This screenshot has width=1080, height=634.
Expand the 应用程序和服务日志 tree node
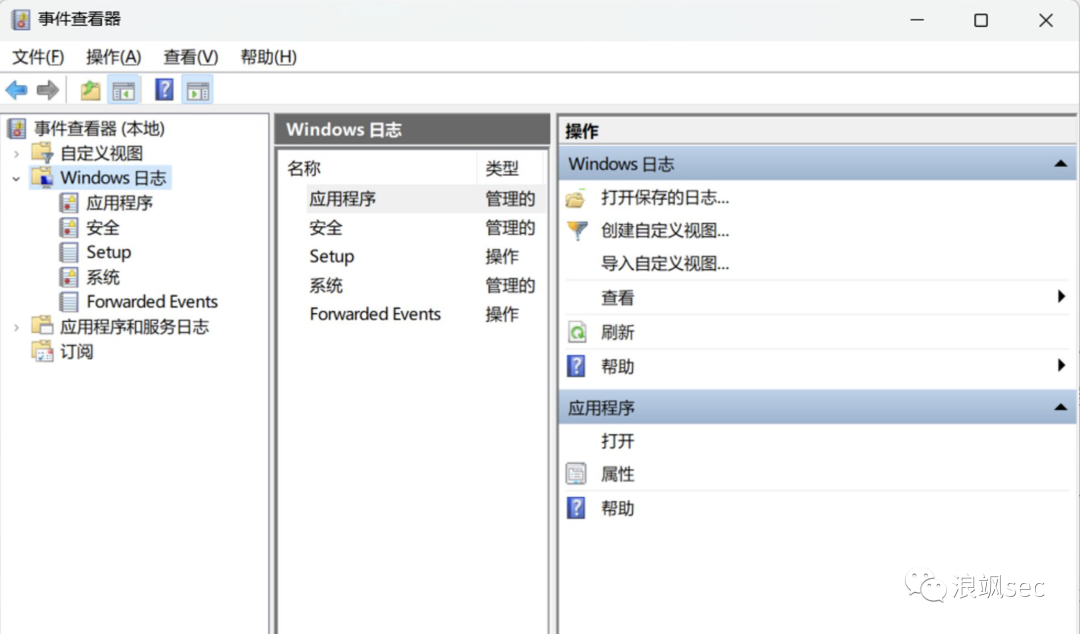pos(17,327)
